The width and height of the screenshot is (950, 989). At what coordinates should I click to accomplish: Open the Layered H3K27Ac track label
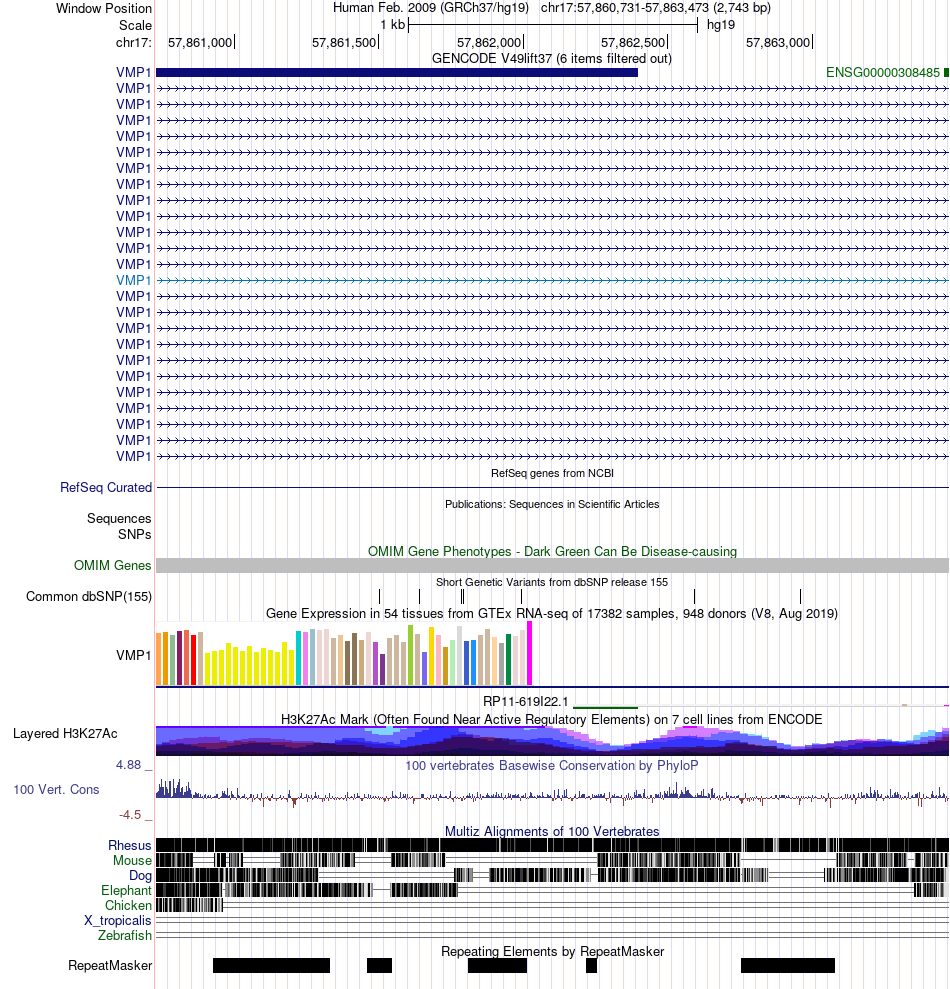tap(65, 734)
